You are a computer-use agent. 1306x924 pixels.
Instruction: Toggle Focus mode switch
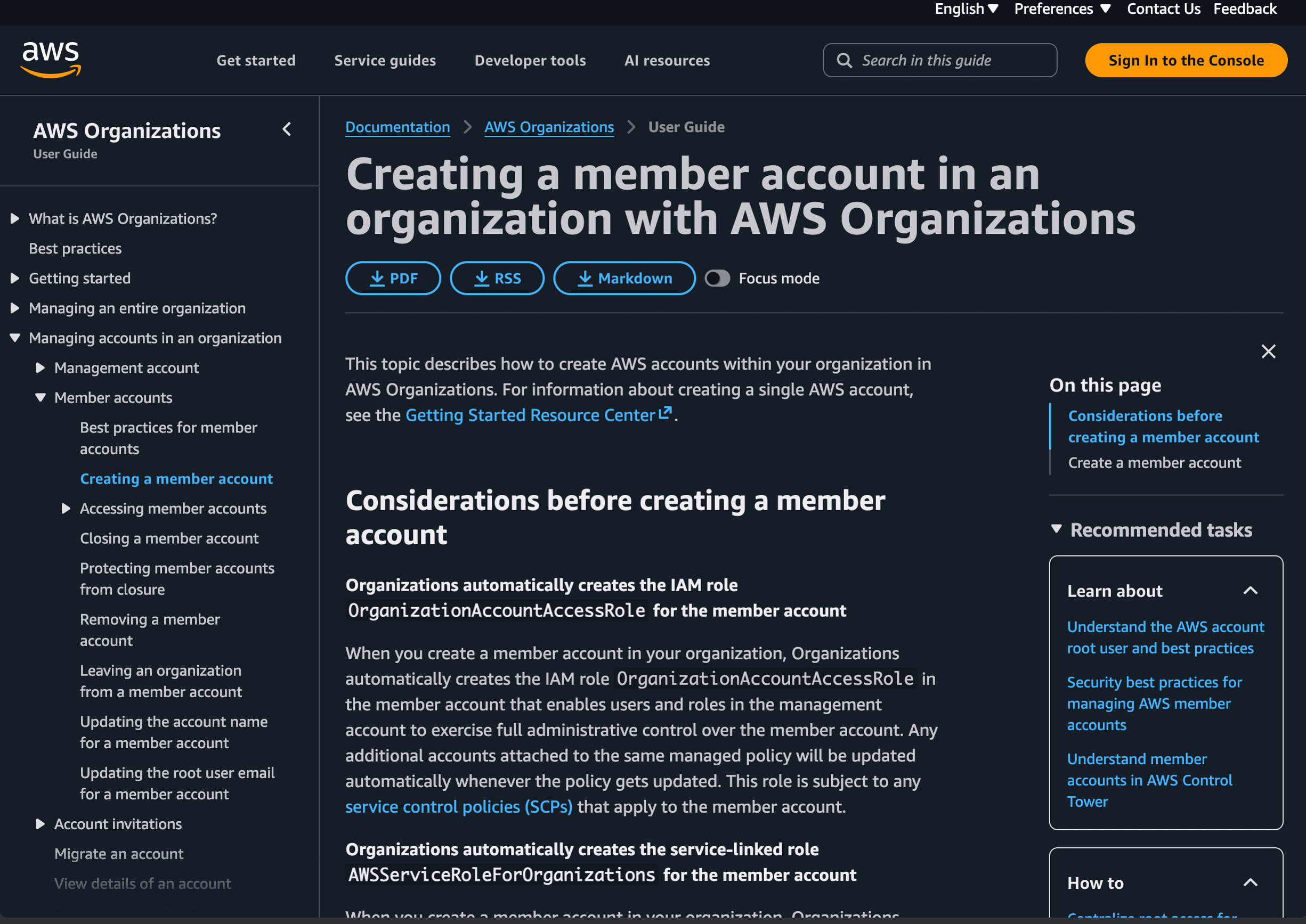[x=717, y=278]
